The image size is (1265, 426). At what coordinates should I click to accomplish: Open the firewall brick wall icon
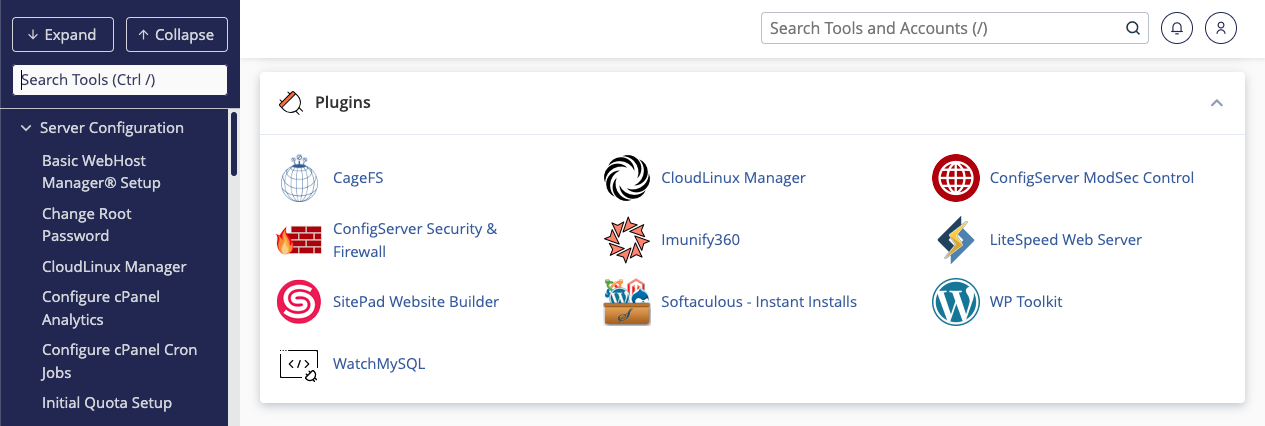click(298, 240)
